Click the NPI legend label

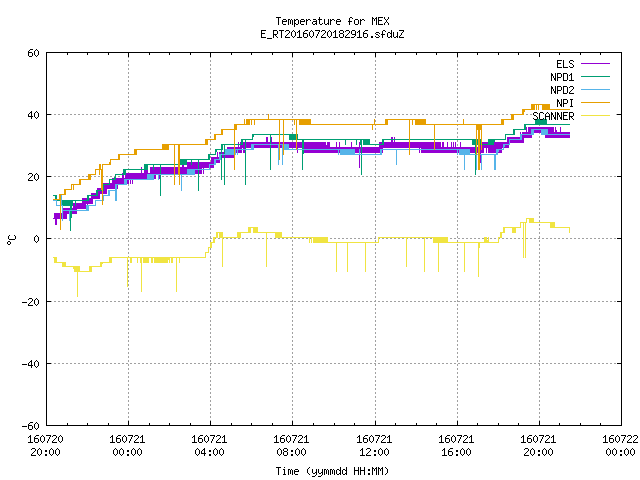(565, 103)
